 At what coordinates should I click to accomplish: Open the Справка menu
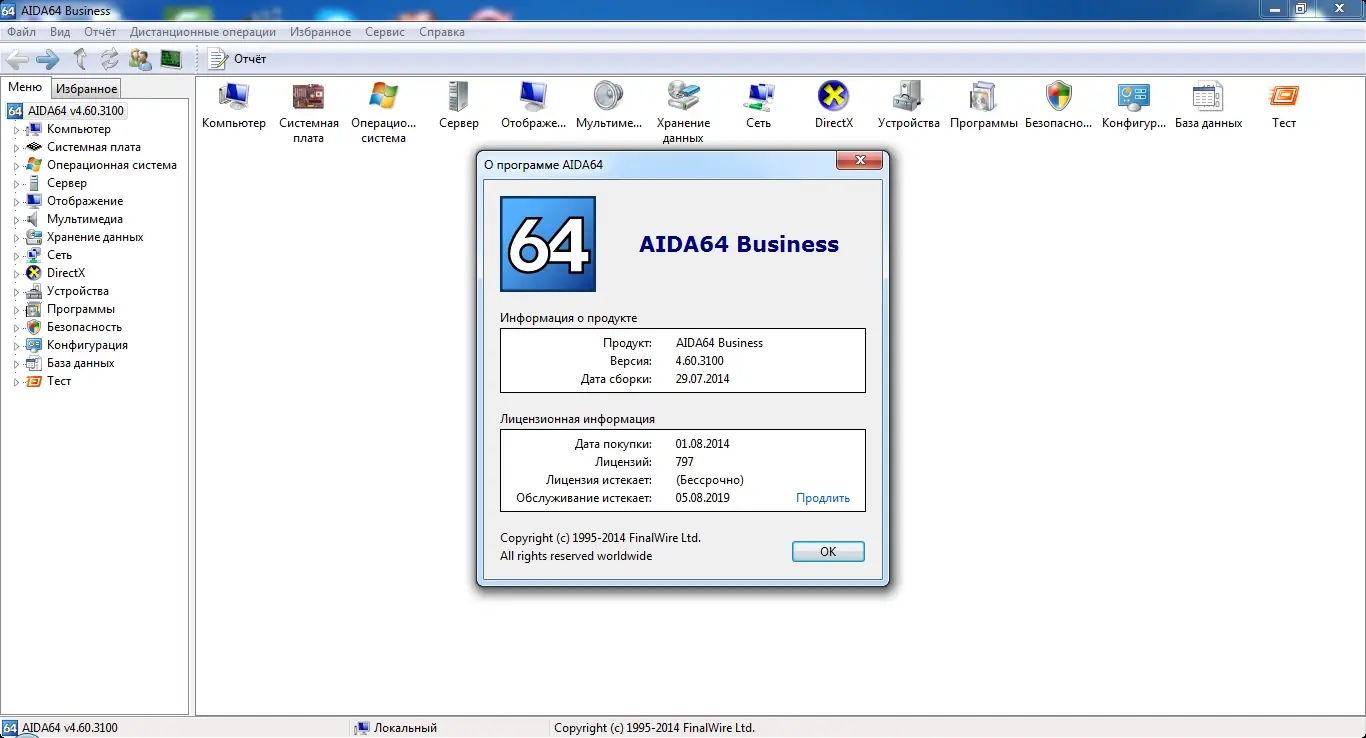(442, 32)
